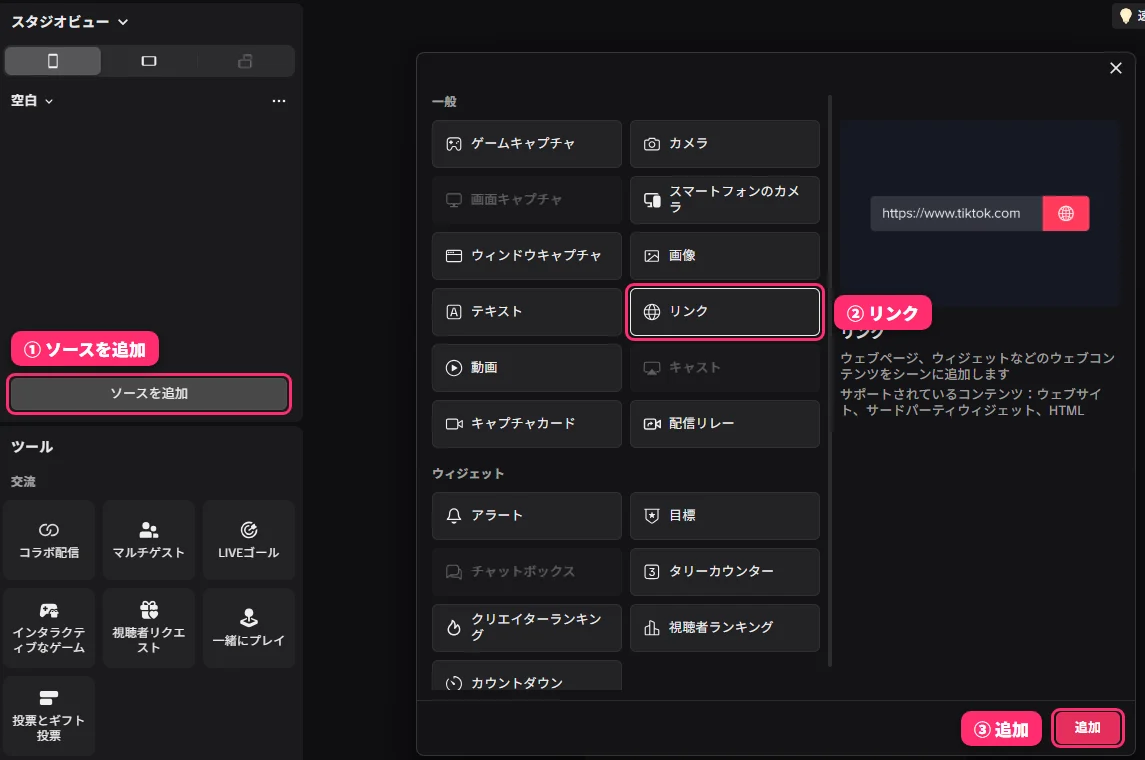Open the LIVEゴール tool
This screenshot has height=760, width=1145.
[x=249, y=540]
